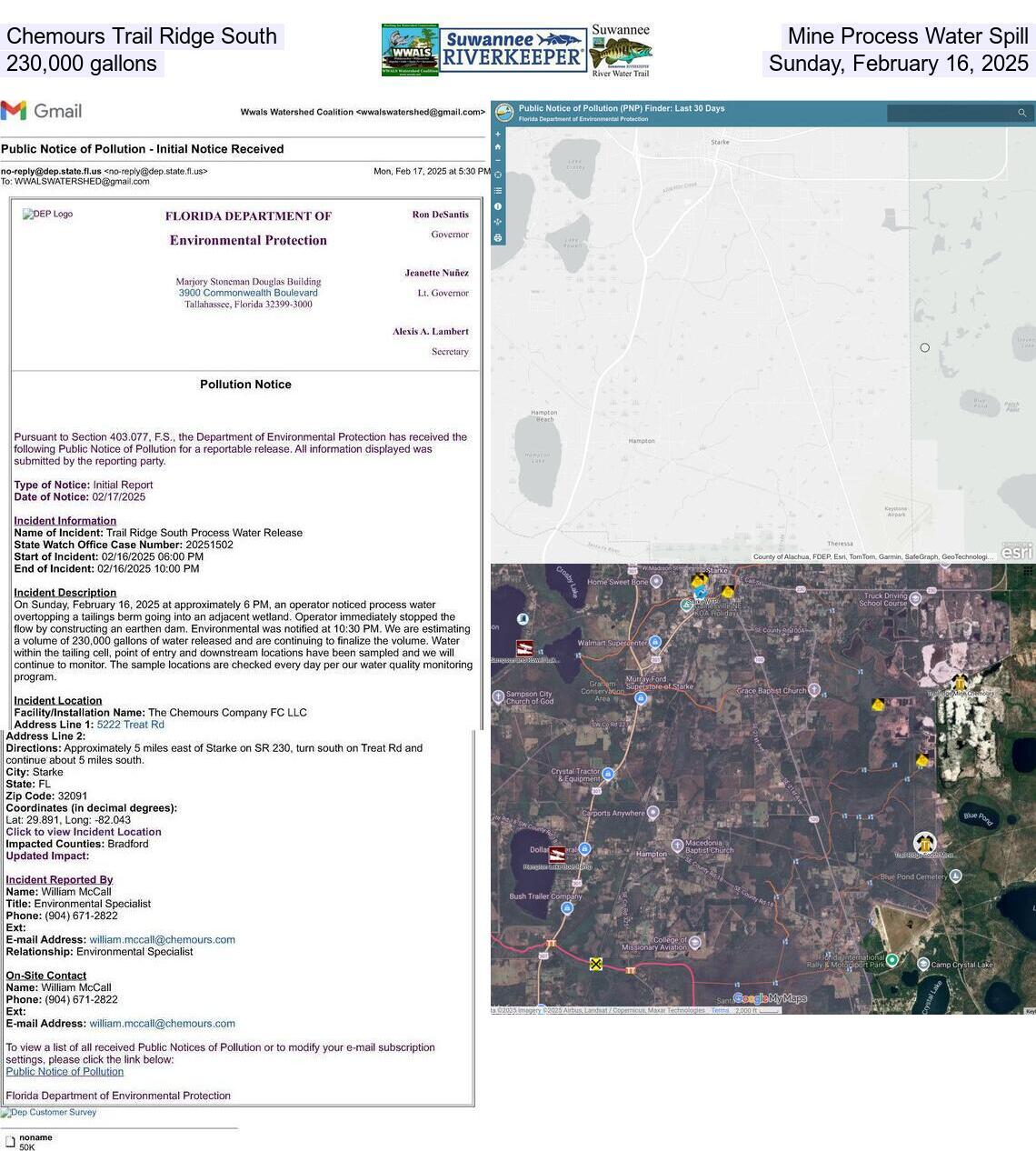The width and height of the screenshot is (1036, 1151).
Task: Click the print icon in PNP Finder toolbar
Action: [x=497, y=238]
